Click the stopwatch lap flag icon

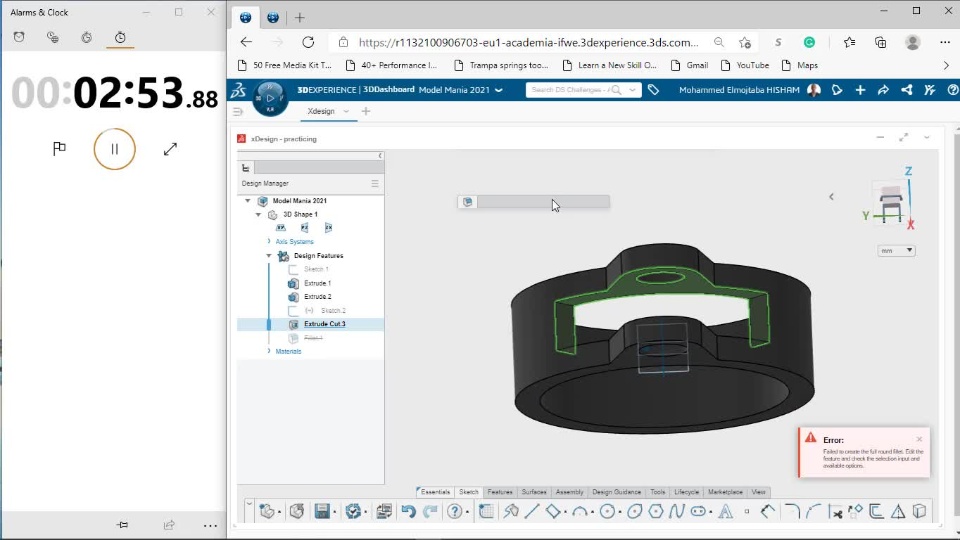pyautogui.click(x=59, y=149)
